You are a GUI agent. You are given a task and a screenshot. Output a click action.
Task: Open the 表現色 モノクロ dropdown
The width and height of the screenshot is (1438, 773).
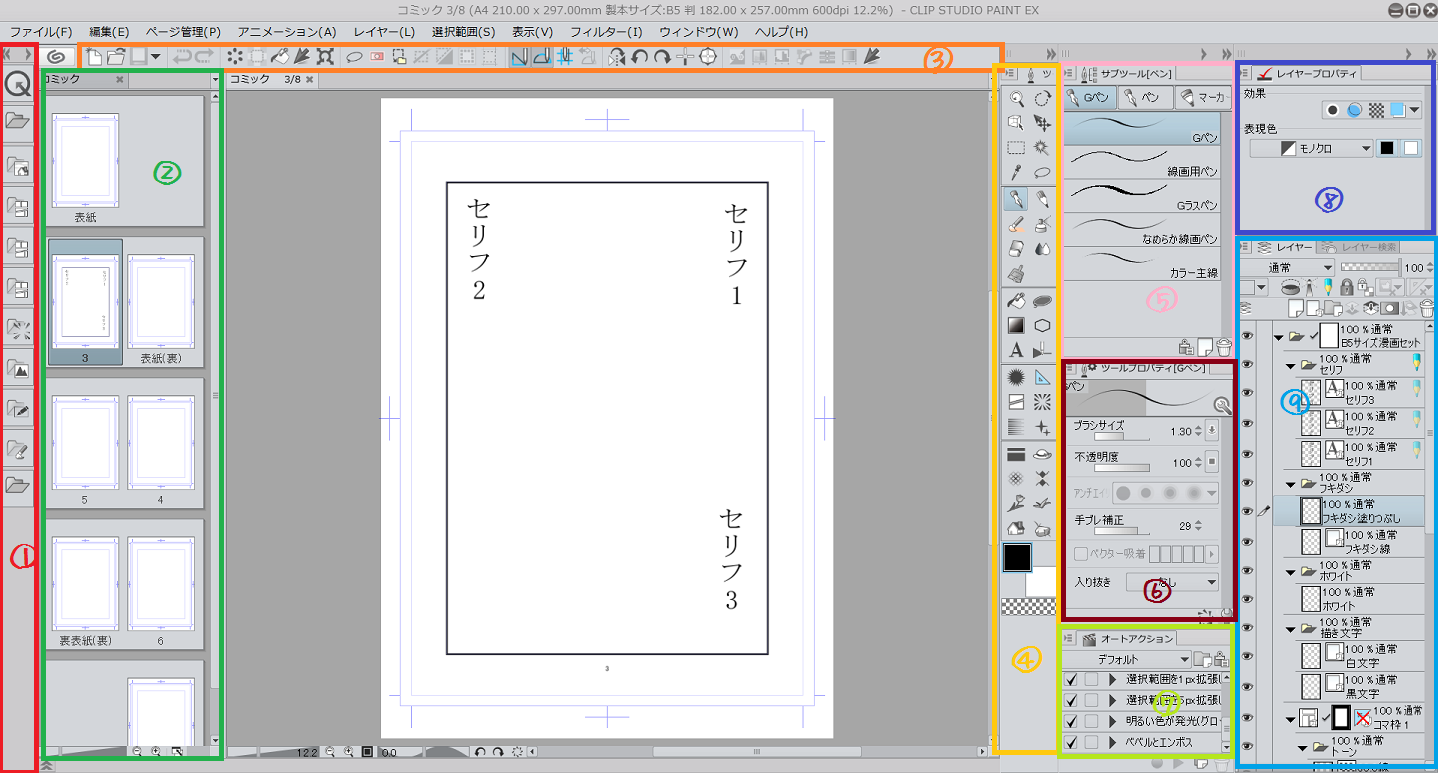click(x=1313, y=148)
